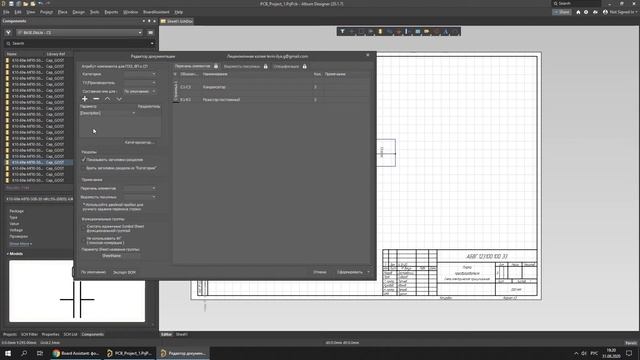Open the Категория dropdown

(x=140, y=74)
